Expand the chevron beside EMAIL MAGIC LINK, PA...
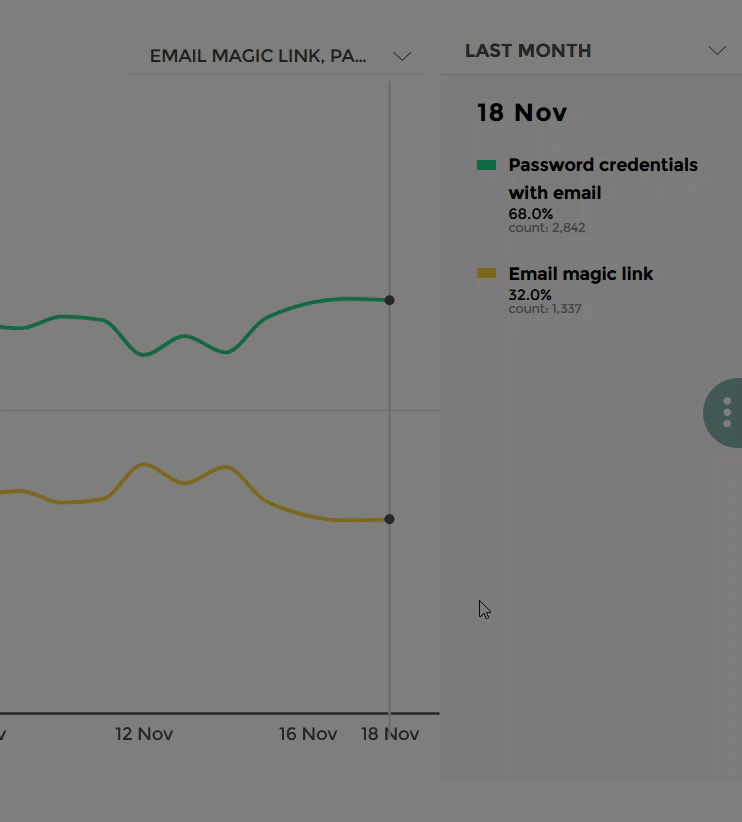The image size is (742, 822). pos(402,56)
